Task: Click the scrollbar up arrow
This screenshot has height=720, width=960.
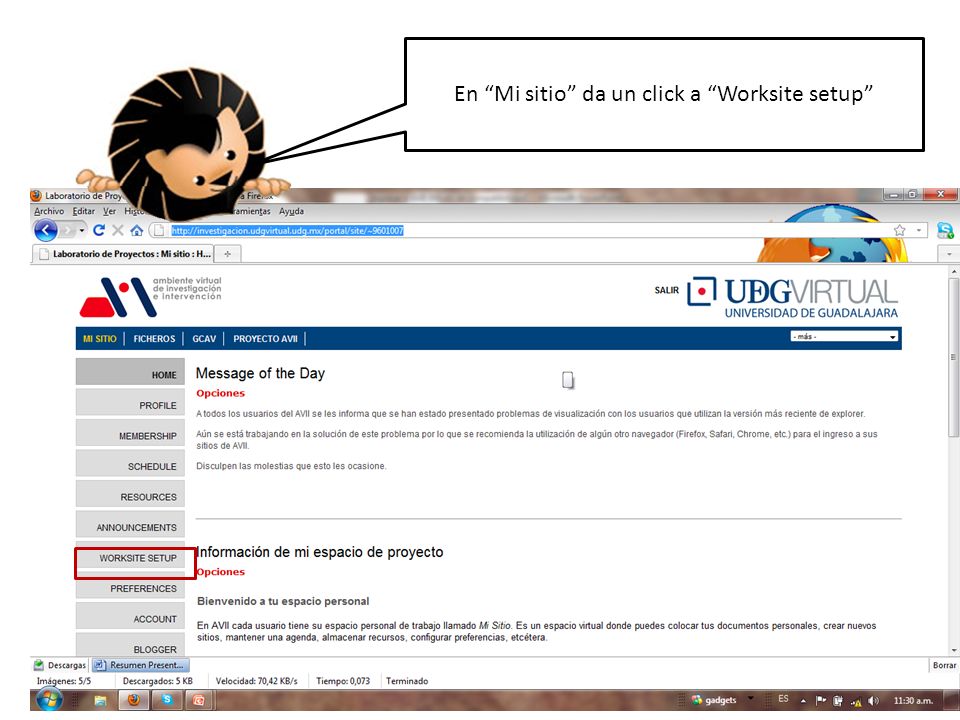Action: click(x=953, y=270)
